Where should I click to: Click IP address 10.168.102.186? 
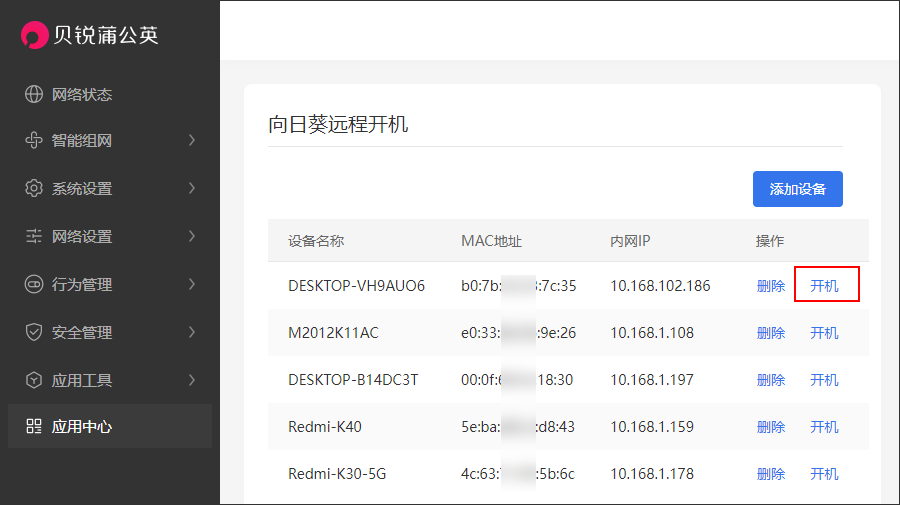pos(660,286)
